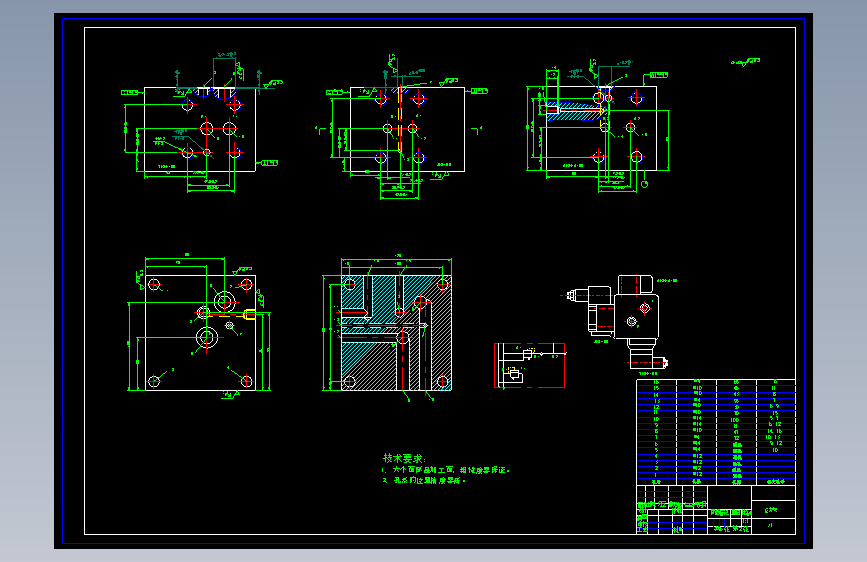Click the 1:1 scale cell in title block
The height and width of the screenshot is (562, 867).
tap(745, 521)
